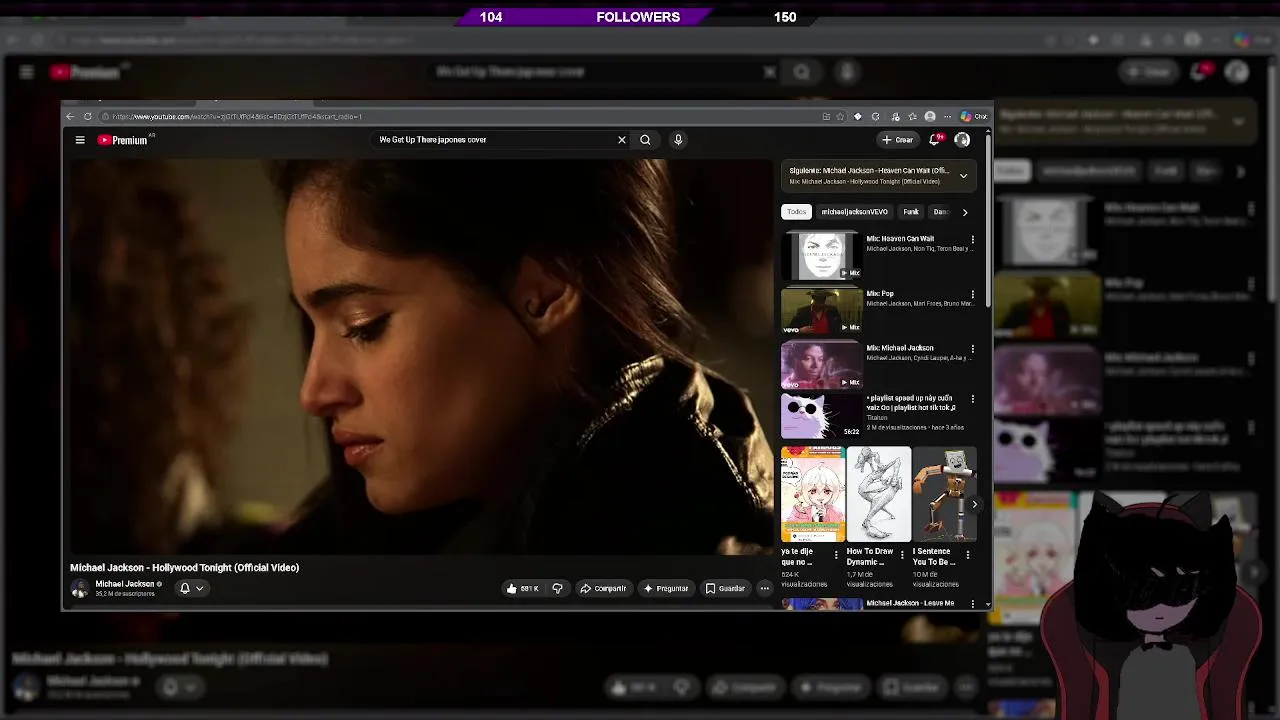
Task: Open the browser Chat copilot button
Action: [x=974, y=117]
